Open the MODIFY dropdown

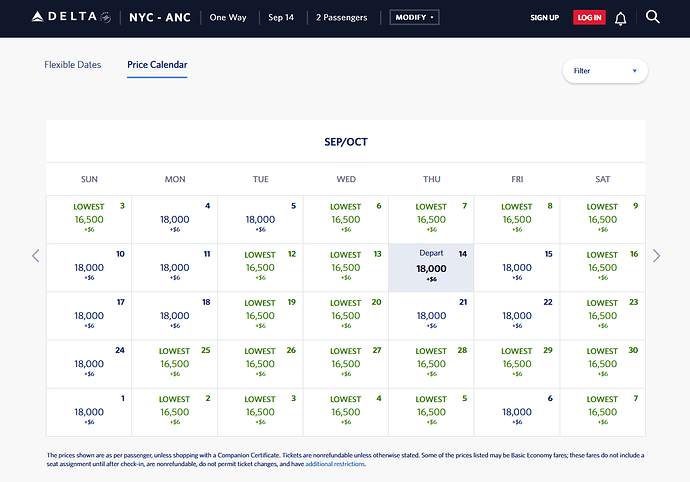click(x=414, y=17)
